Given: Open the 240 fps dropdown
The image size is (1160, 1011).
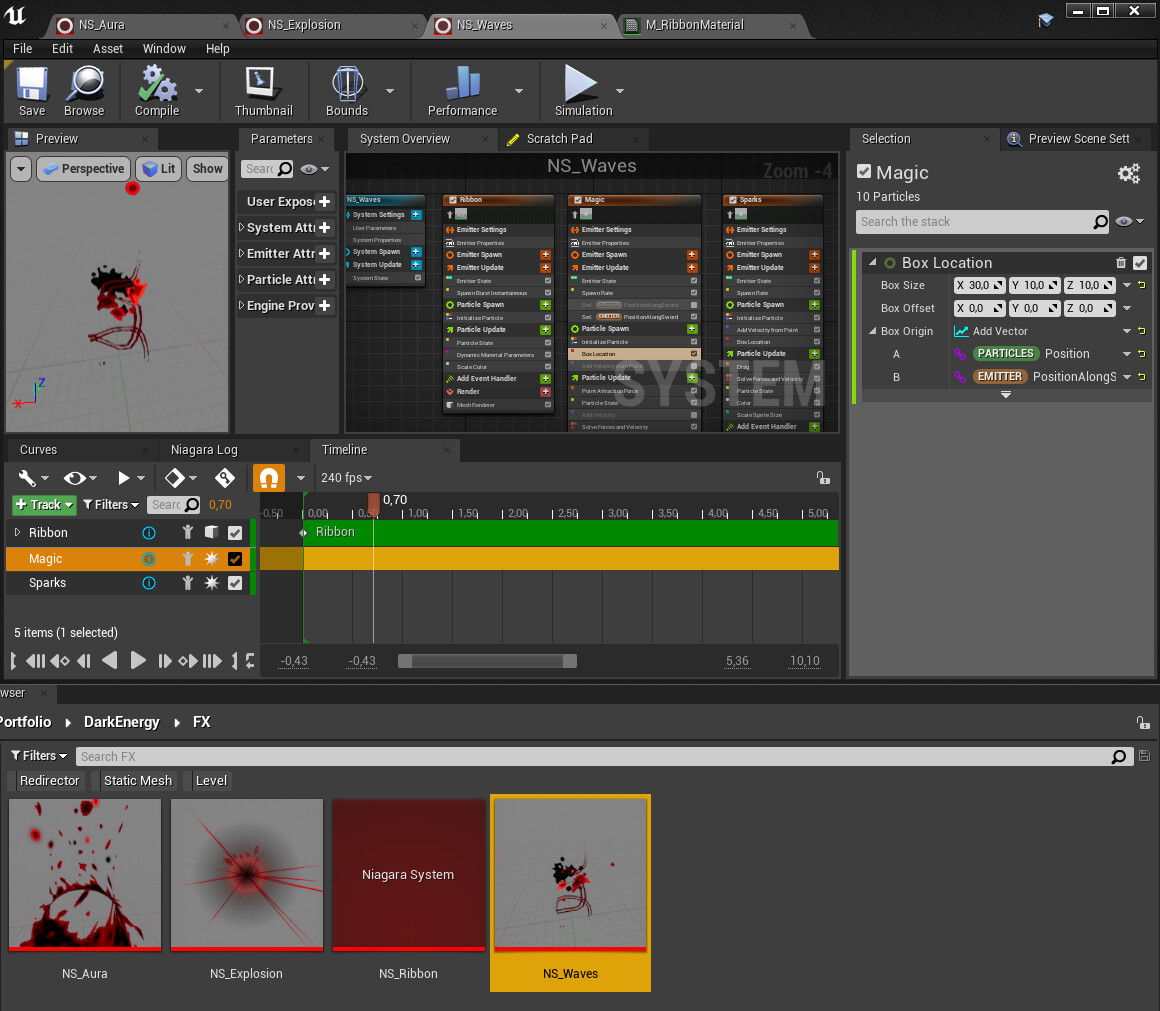Looking at the screenshot, I should (345, 478).
